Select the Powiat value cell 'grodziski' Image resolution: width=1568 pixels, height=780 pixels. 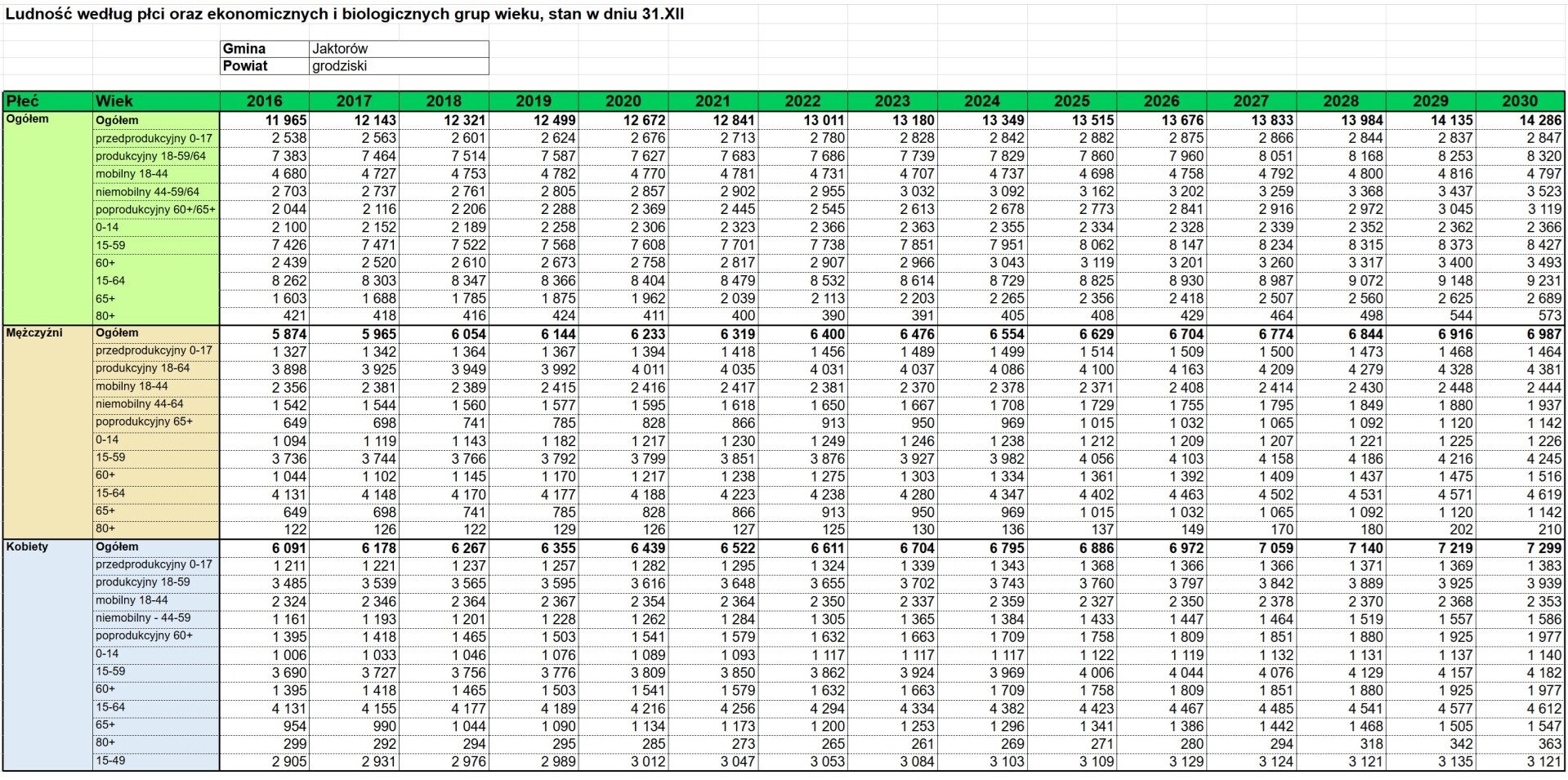tap(399, 66)
